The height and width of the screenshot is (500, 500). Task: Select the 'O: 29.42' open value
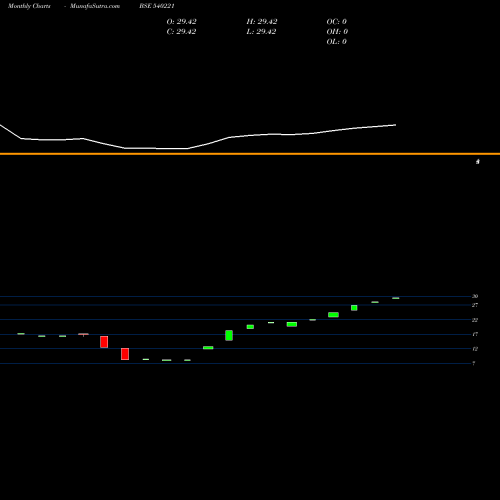click(x=181, y=22)
